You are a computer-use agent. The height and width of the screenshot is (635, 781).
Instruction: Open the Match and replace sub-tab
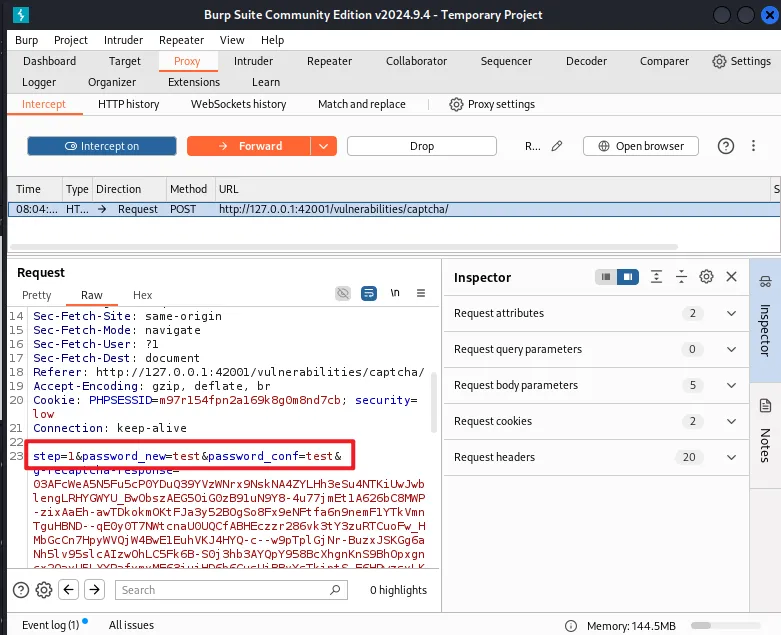pos(362,104)
